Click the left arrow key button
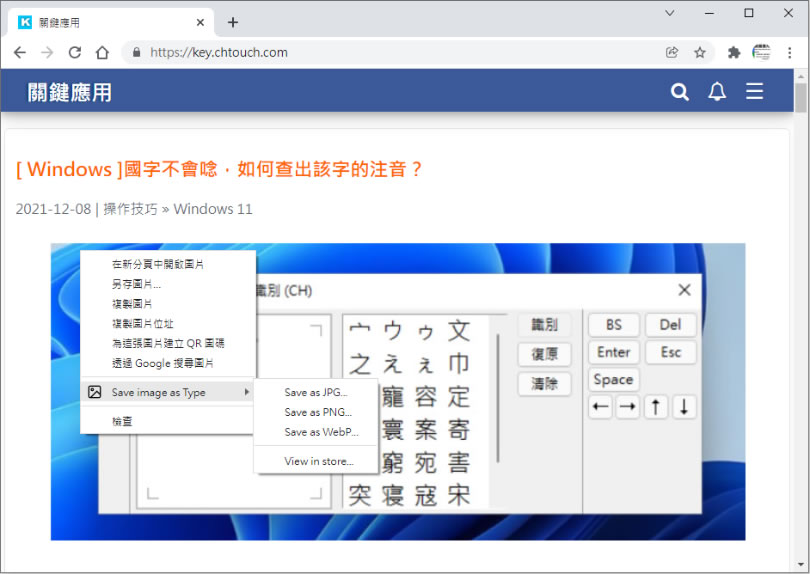This screenshot has height=574, width=810. pos(600,407)
